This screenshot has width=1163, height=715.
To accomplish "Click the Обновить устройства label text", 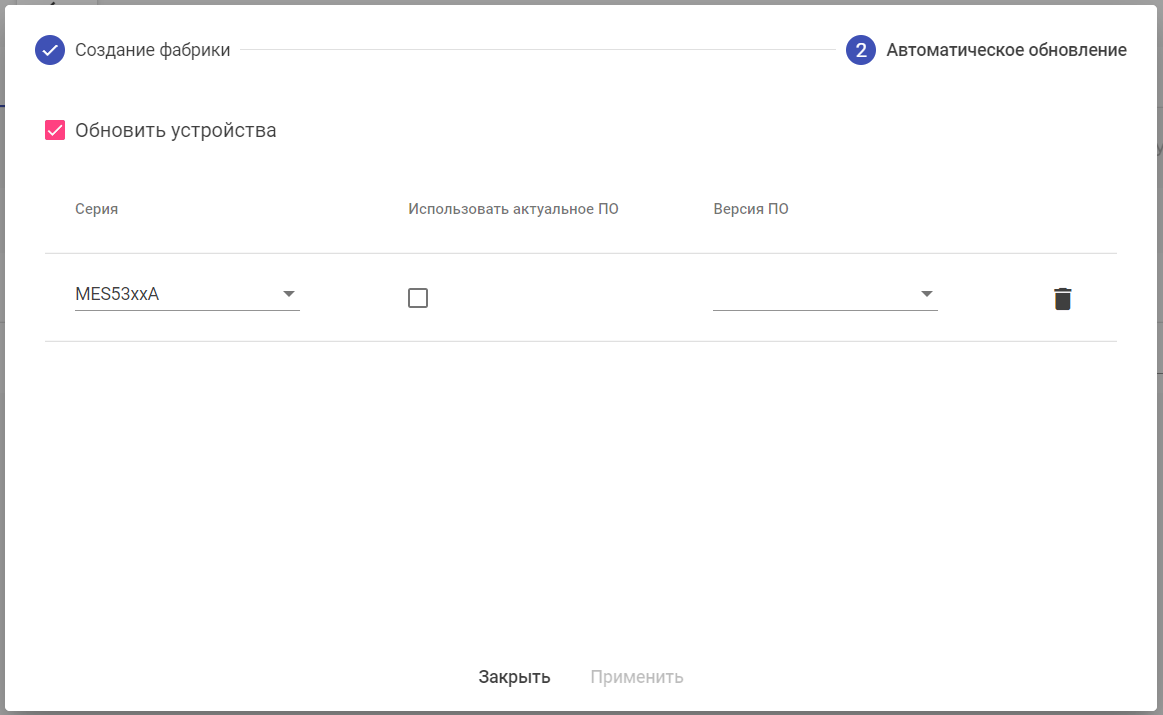I will (175, 130).
